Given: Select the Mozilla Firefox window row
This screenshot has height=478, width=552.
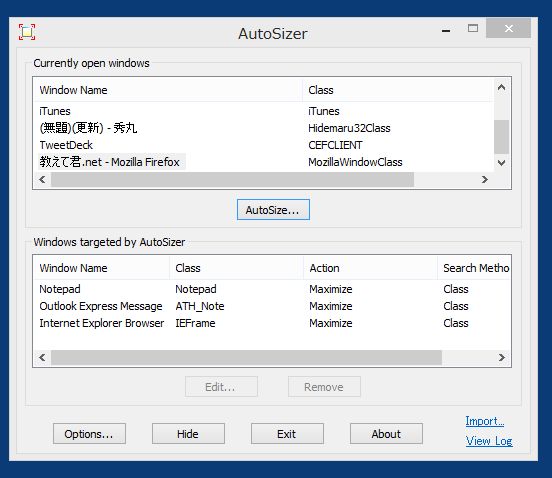Looking at the screenshot, I should pos(264,162).
